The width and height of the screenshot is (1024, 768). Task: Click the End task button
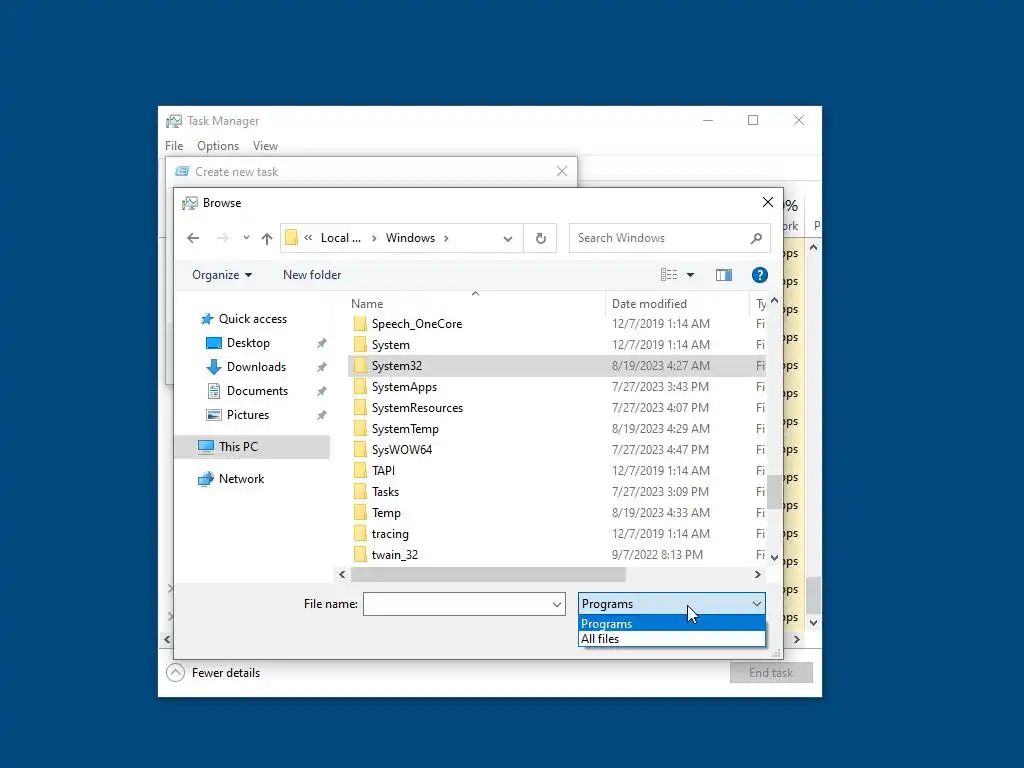771,673
